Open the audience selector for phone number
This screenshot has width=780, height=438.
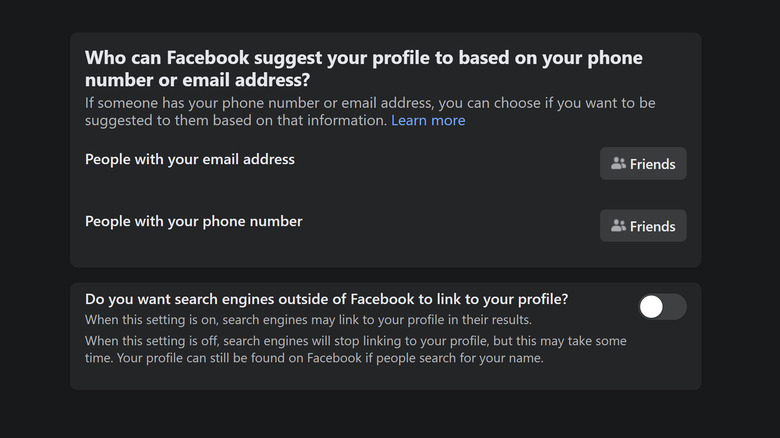(x=643, y=226)
